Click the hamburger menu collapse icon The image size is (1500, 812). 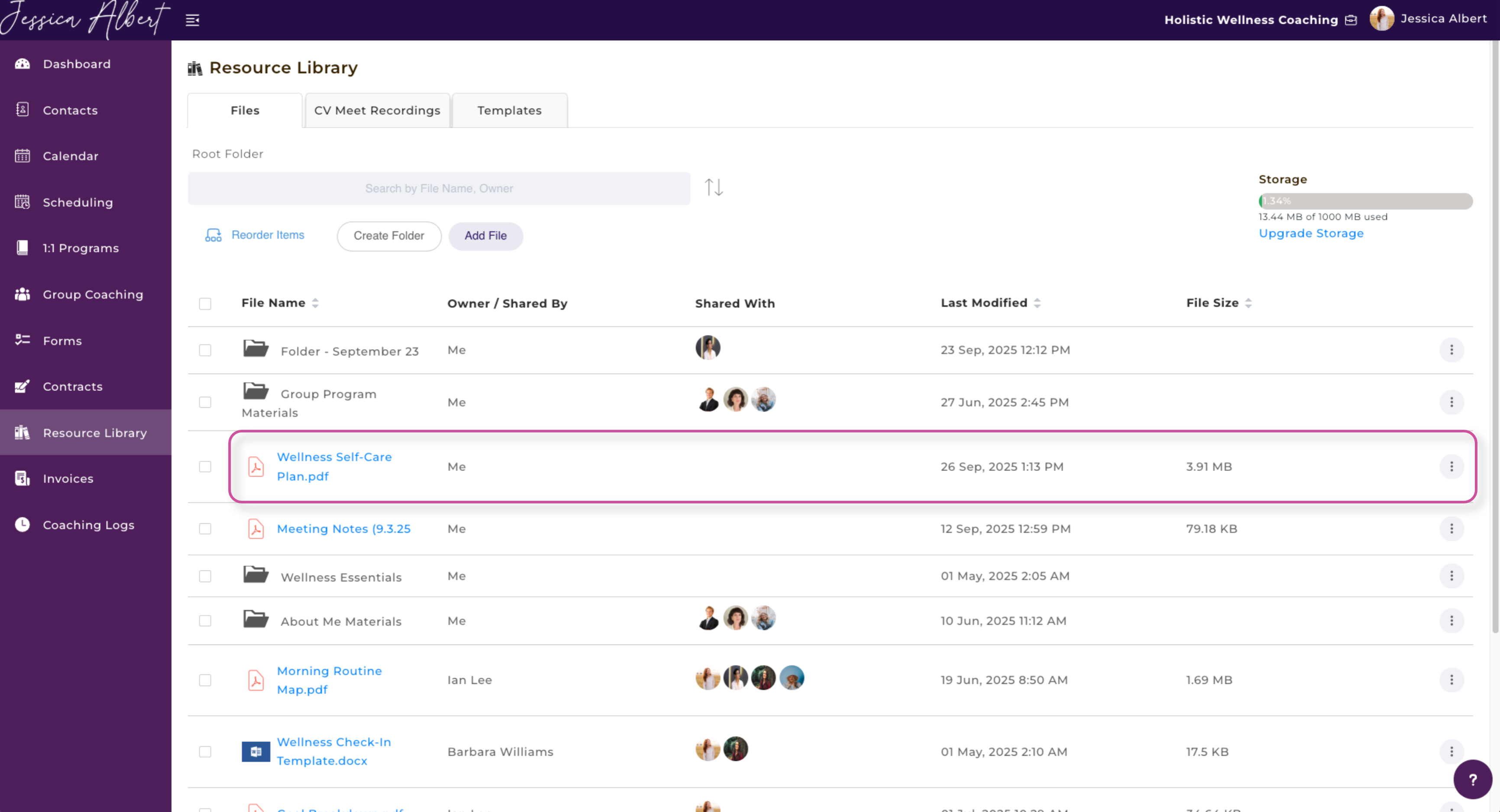[x=192, y=20]
